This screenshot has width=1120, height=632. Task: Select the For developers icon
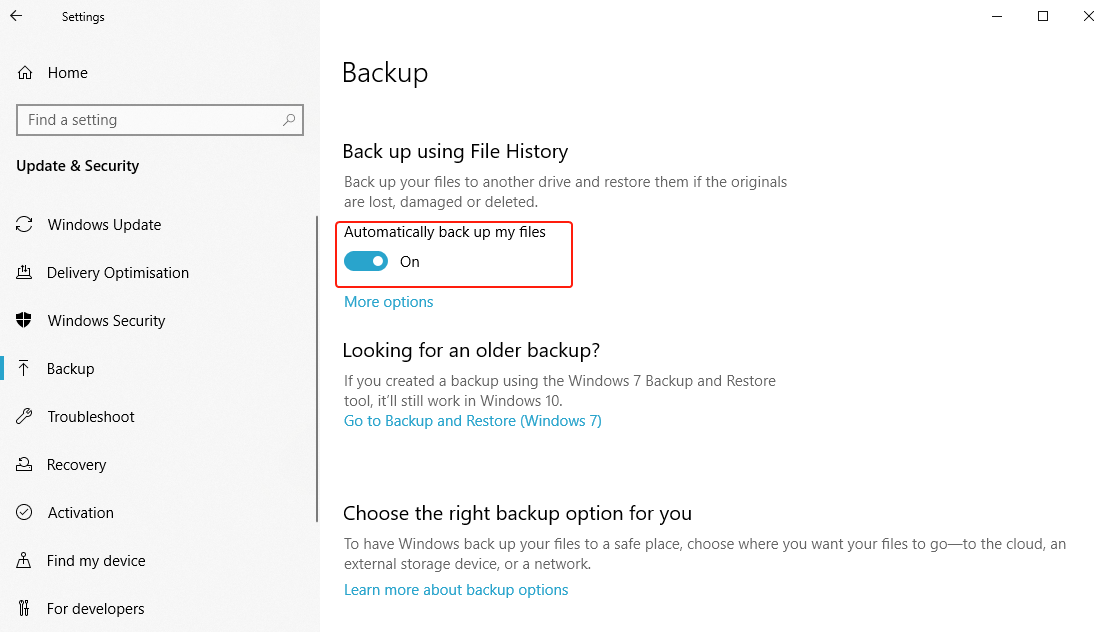(24, 608)
